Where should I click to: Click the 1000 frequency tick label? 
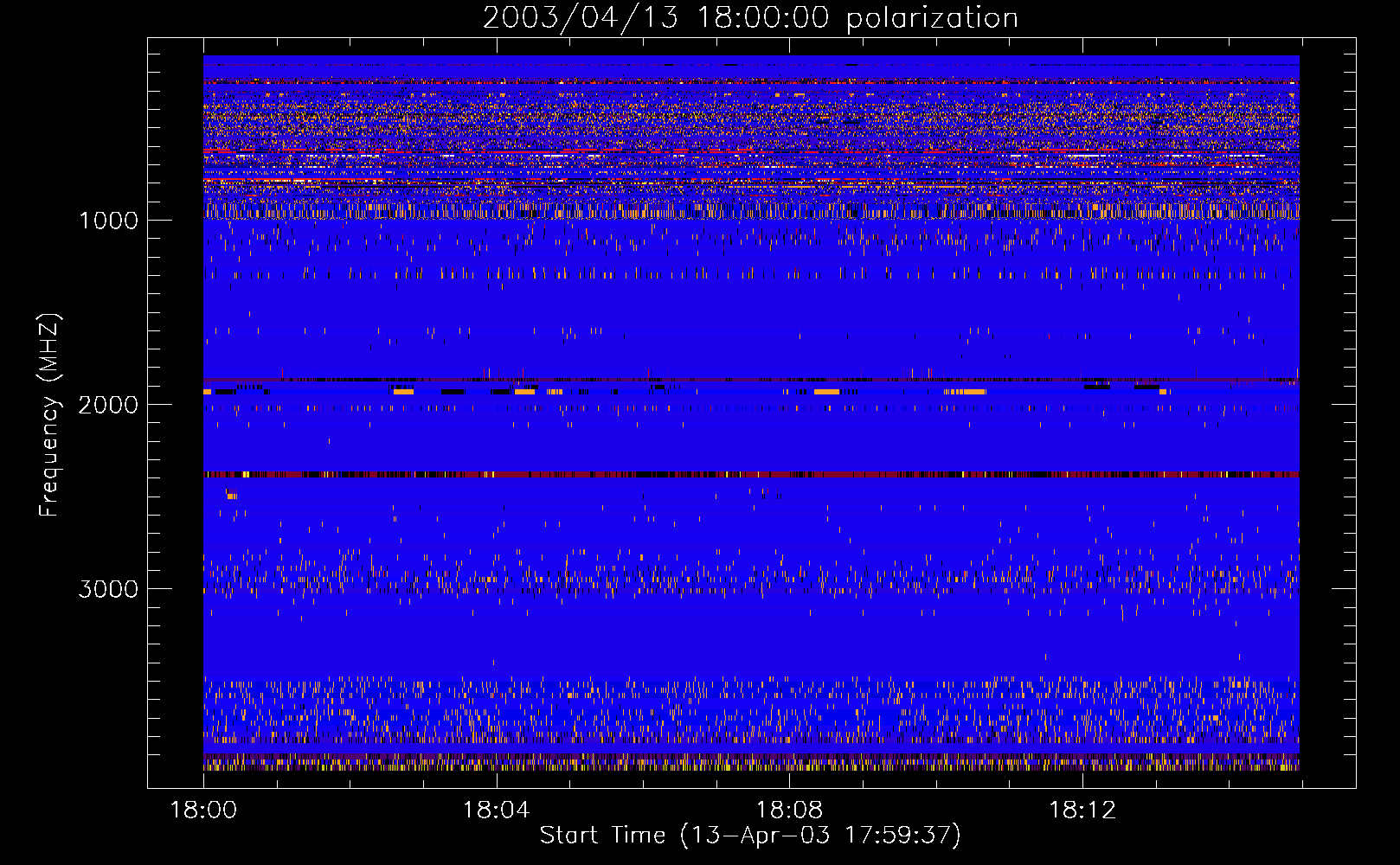coord(108,221)
